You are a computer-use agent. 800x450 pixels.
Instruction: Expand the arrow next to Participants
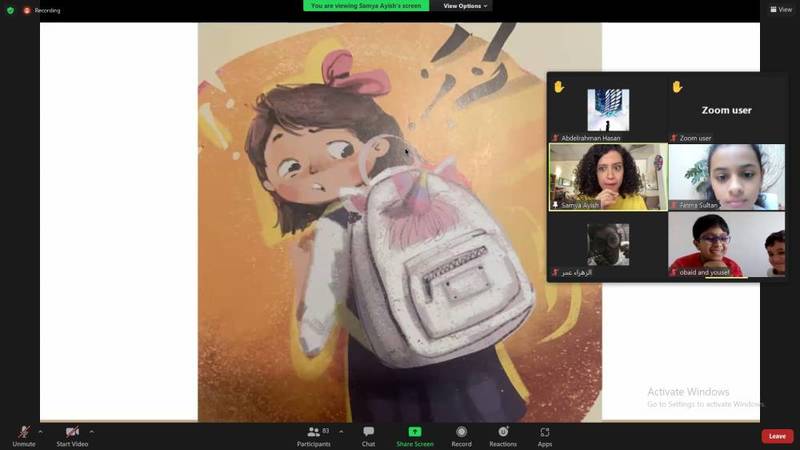pyautogui.click(x=341, y=432)
